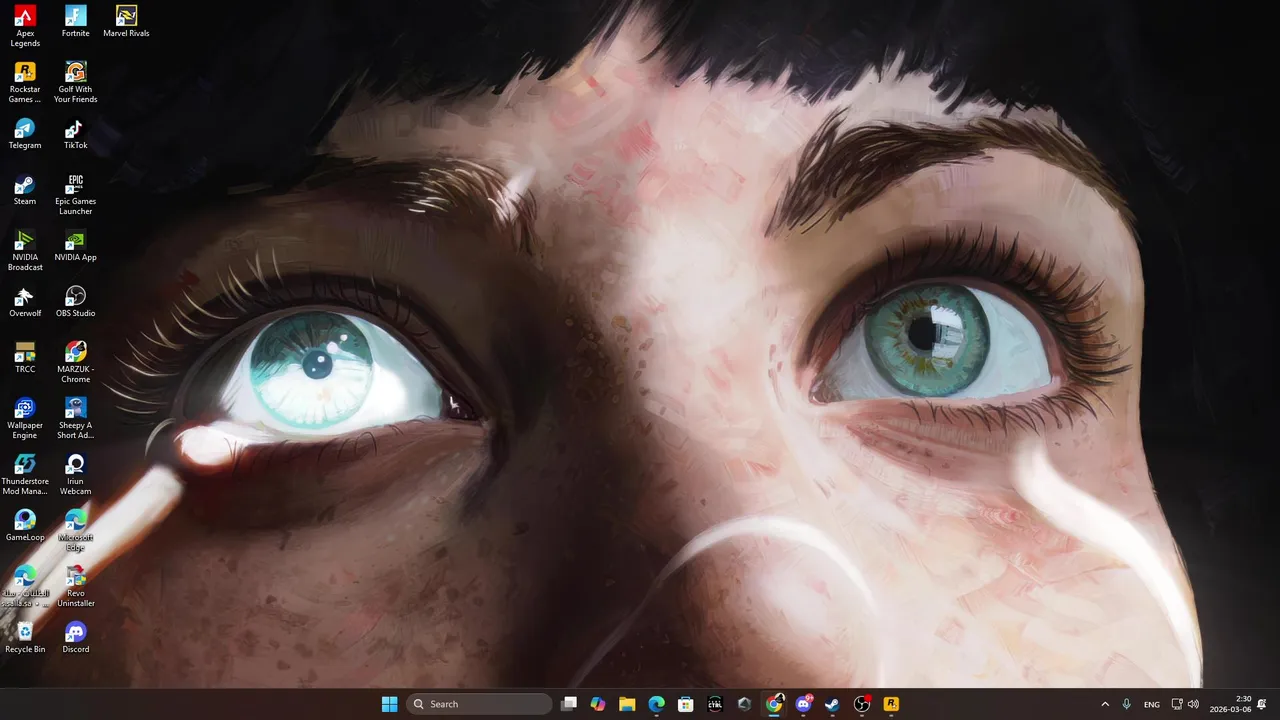1280x720 pixels.
Task: Switch the ENG input language indicator
Action: click(1152, 704)
